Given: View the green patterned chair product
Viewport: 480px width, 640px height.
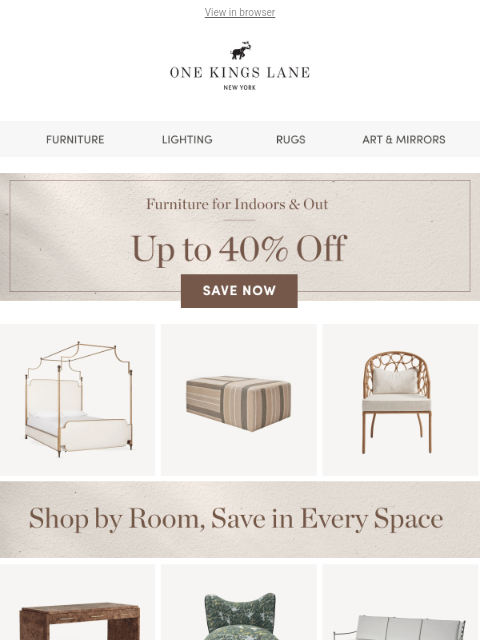Looking at the screenshot, I should coord(239,602).
